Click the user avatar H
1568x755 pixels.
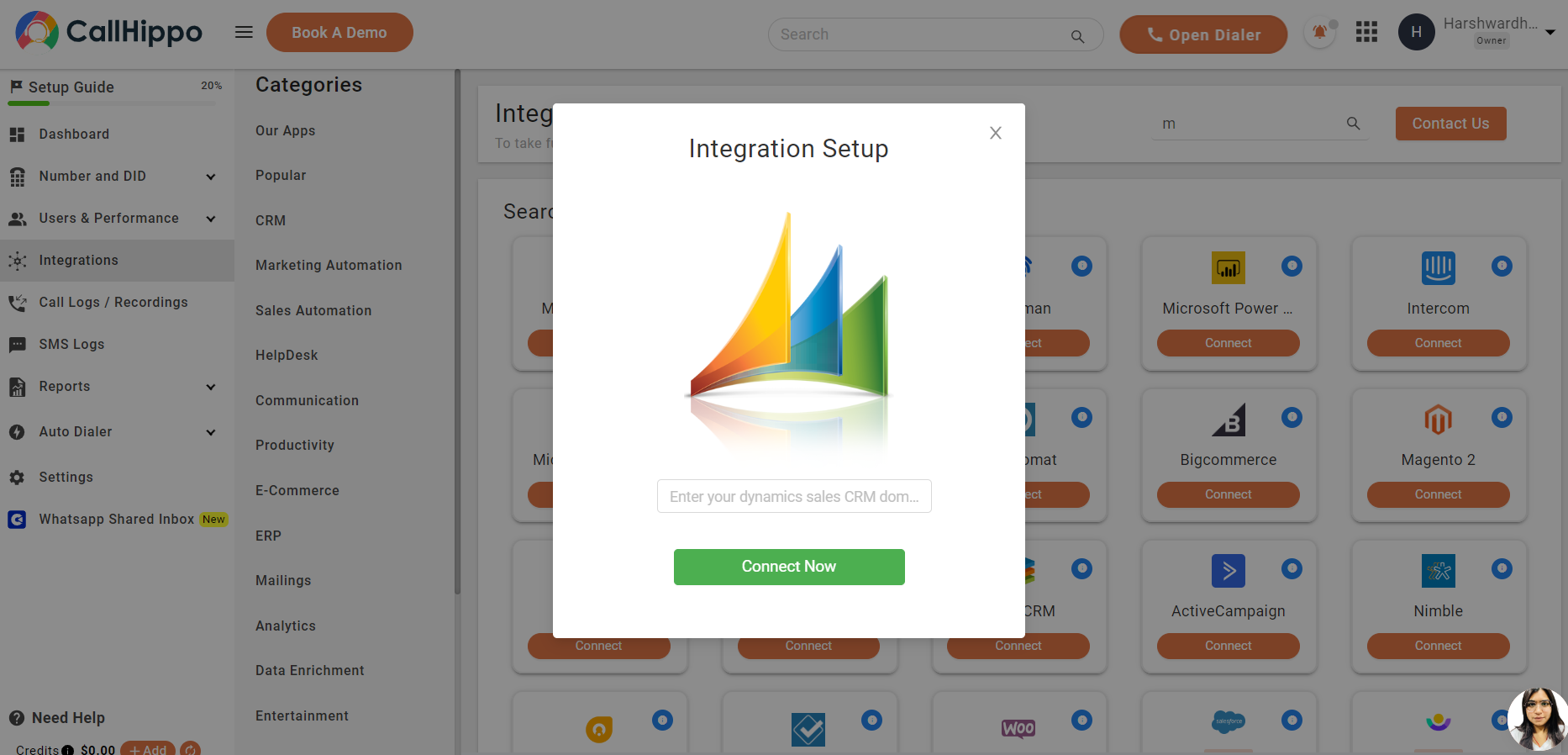click(1417, 32)
